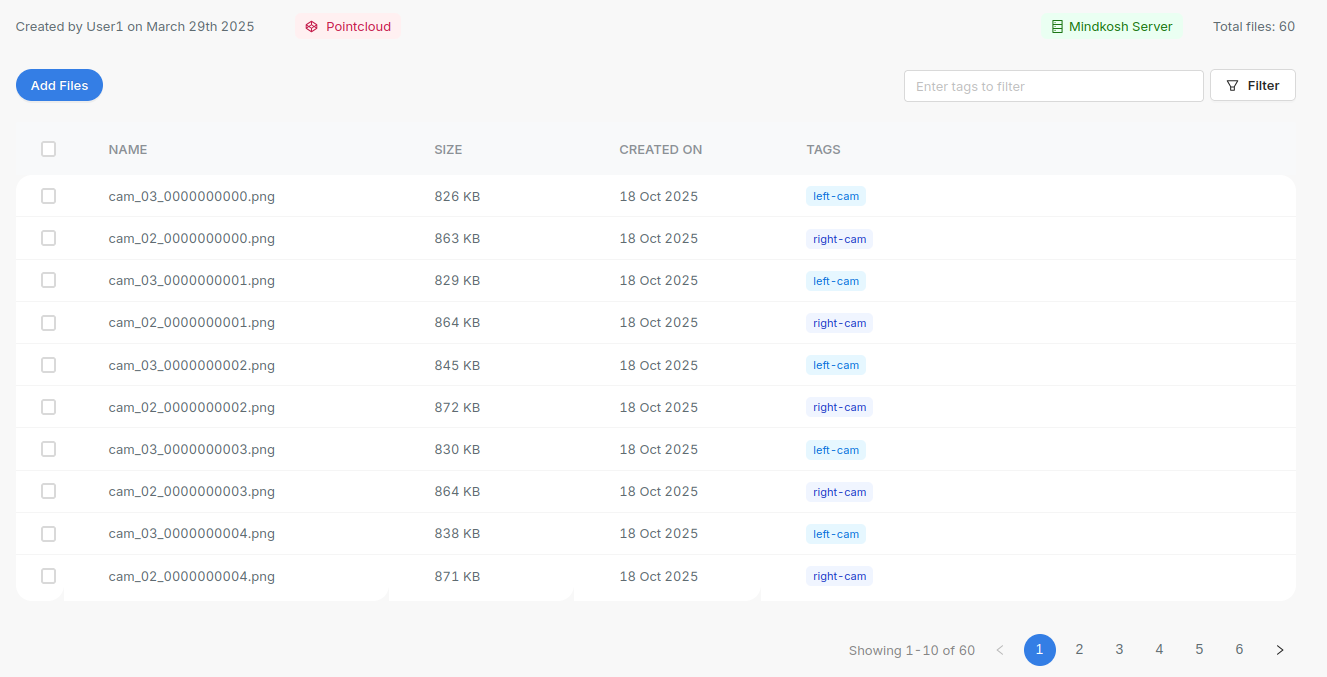Image resolution: width=1327 pixels, height=677 pixels.
Task: Open file cam_03_0000000003.png
Action: 191,450
